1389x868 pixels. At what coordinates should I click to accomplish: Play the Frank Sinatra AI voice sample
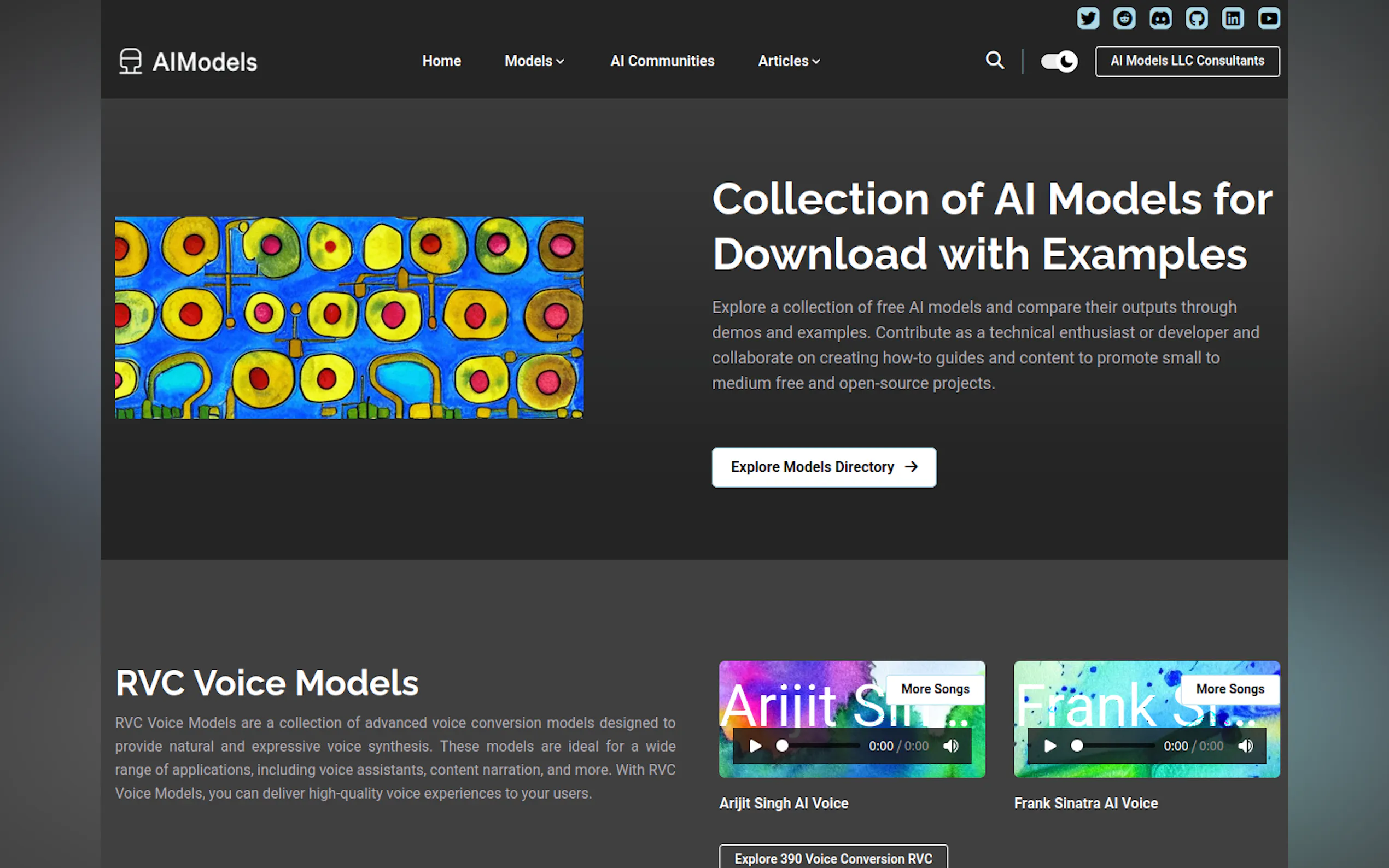(x=1049, y=746)
